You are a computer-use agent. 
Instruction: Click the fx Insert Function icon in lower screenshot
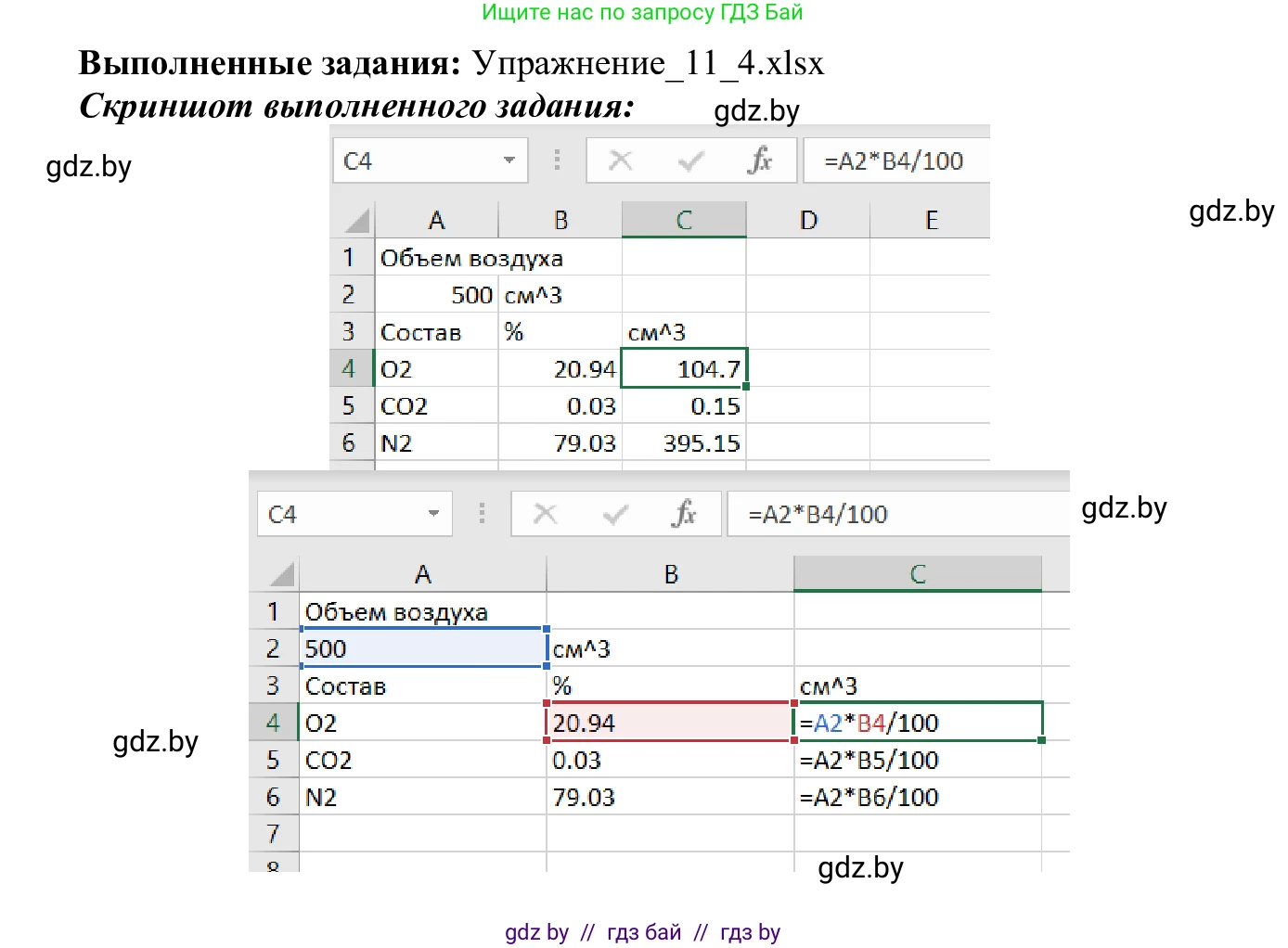point(685,514)
